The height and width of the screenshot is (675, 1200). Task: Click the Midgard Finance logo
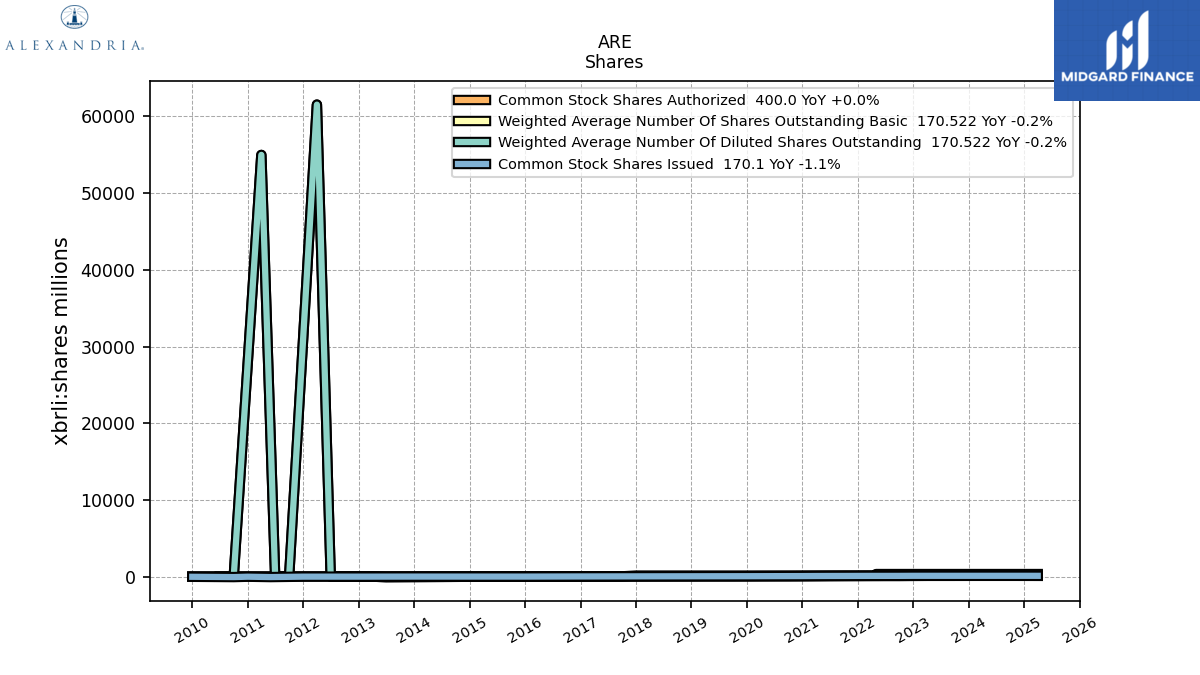pyautogui.click(x=1127, y=50)
